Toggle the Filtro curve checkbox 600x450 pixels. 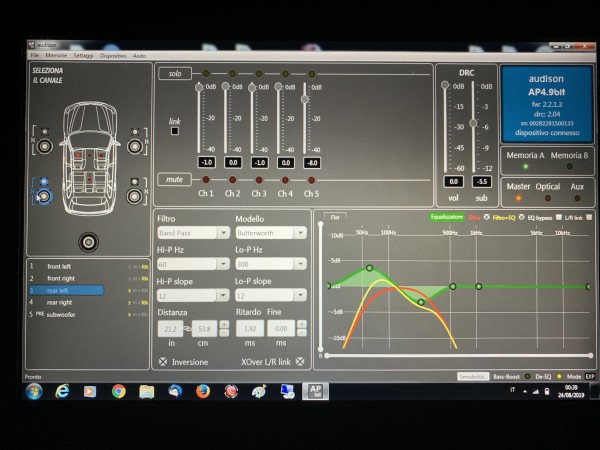pyautogui.click(x=486, y=217)
